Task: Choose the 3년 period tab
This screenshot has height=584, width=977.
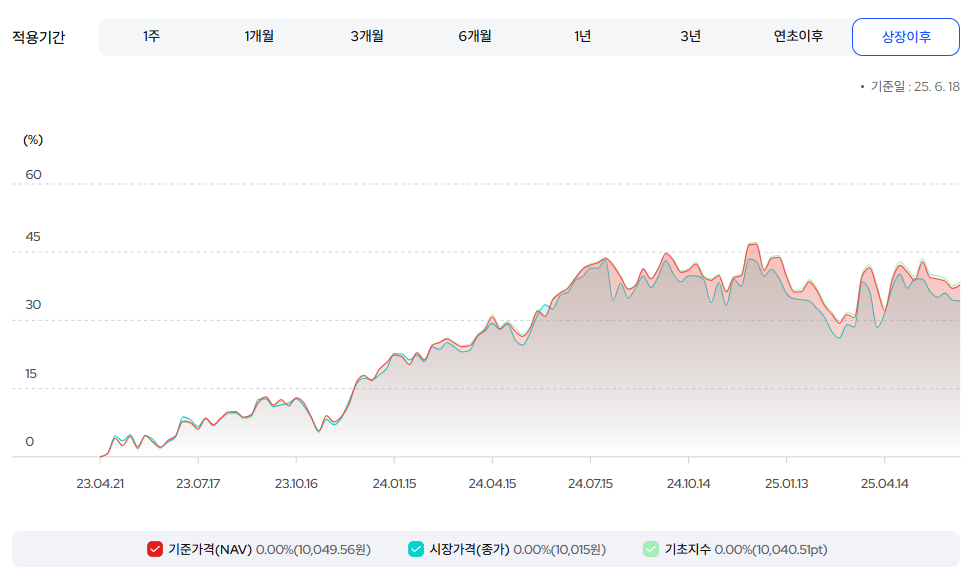Action: point(690,37)
